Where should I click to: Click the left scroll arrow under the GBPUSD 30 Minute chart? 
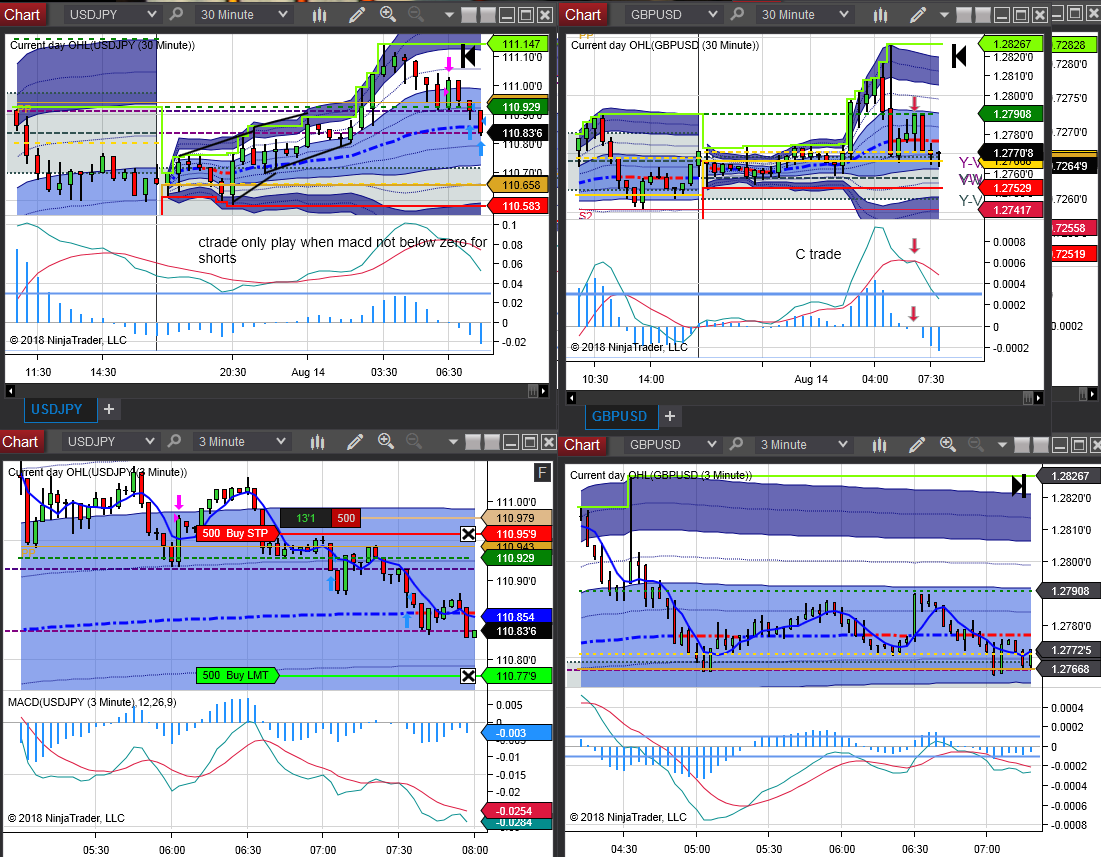572,398
